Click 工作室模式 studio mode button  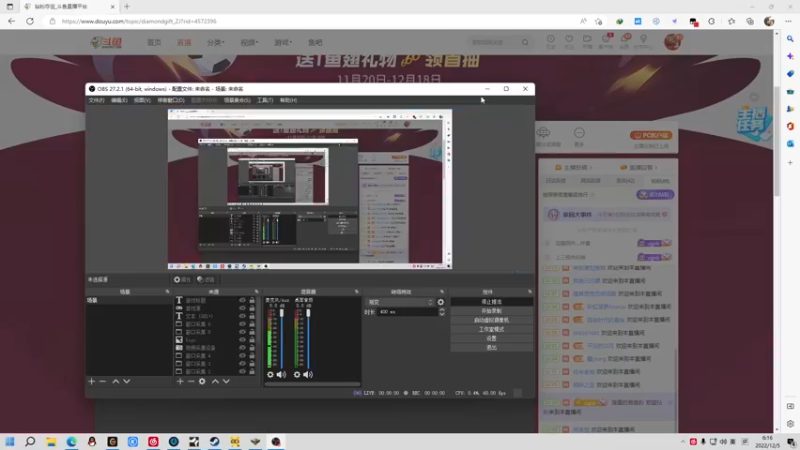click(492, 330)
